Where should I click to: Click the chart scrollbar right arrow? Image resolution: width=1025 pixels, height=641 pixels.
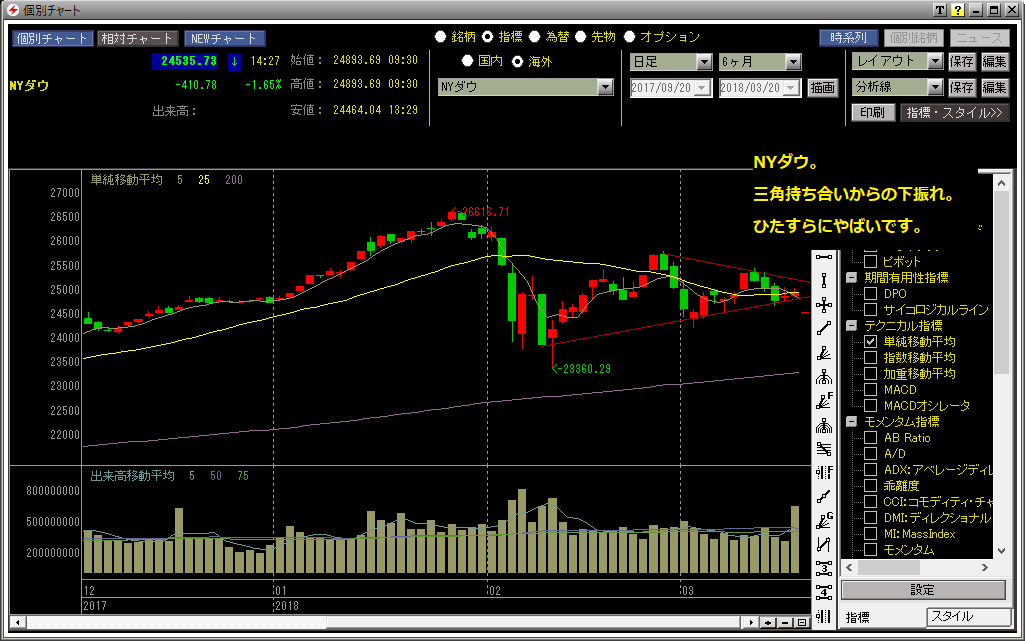[751, 623]
